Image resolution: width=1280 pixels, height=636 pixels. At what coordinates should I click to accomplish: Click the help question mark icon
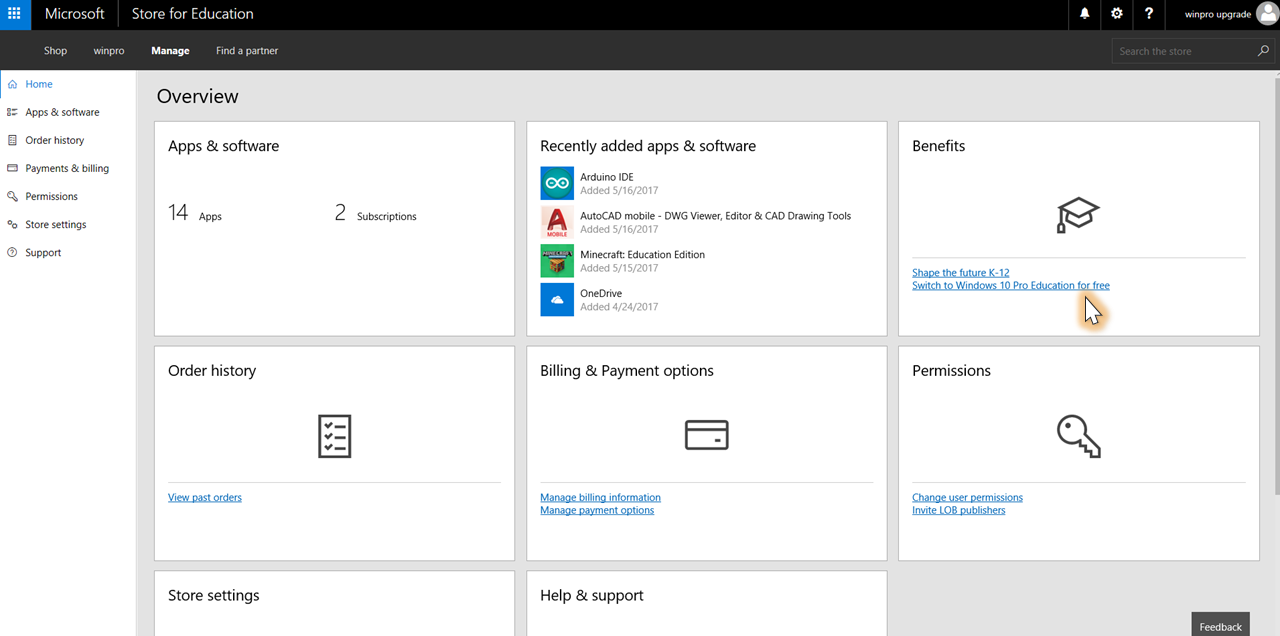tap(1149, 14)
